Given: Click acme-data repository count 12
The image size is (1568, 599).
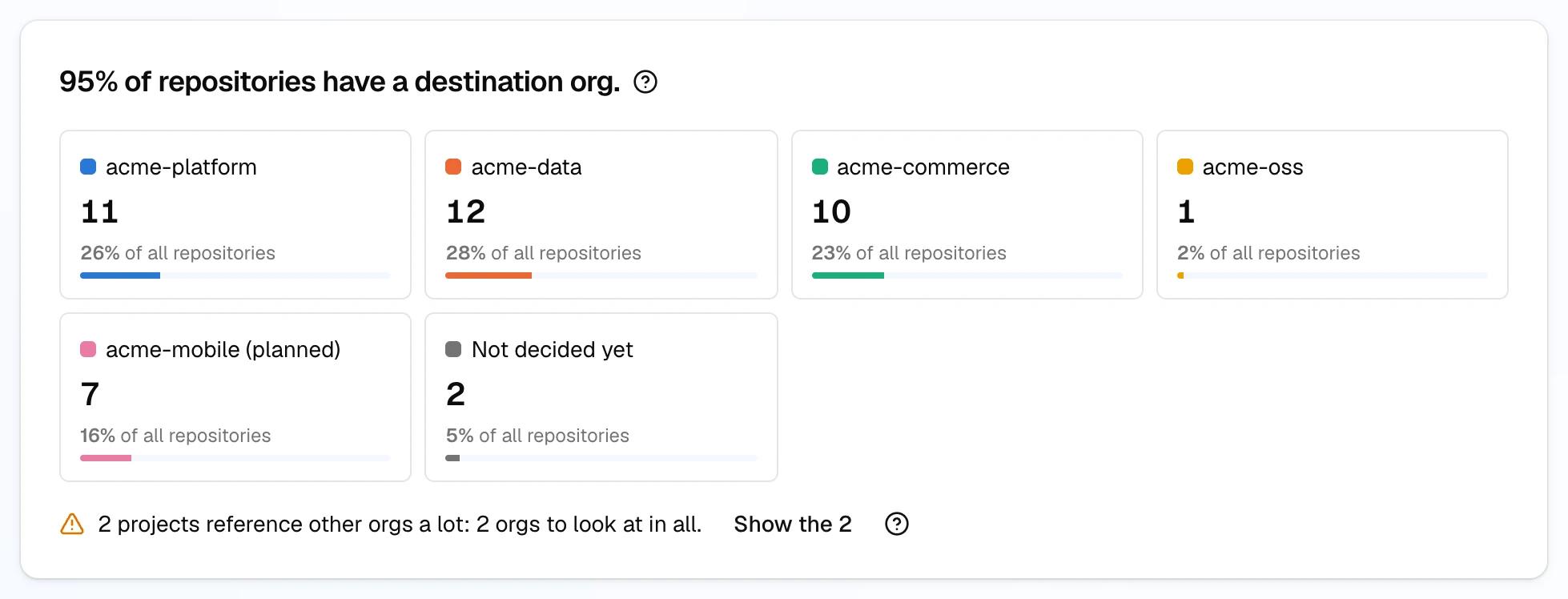Looking at the screenshot, I should pyautogui.click(x=466, y=211).
